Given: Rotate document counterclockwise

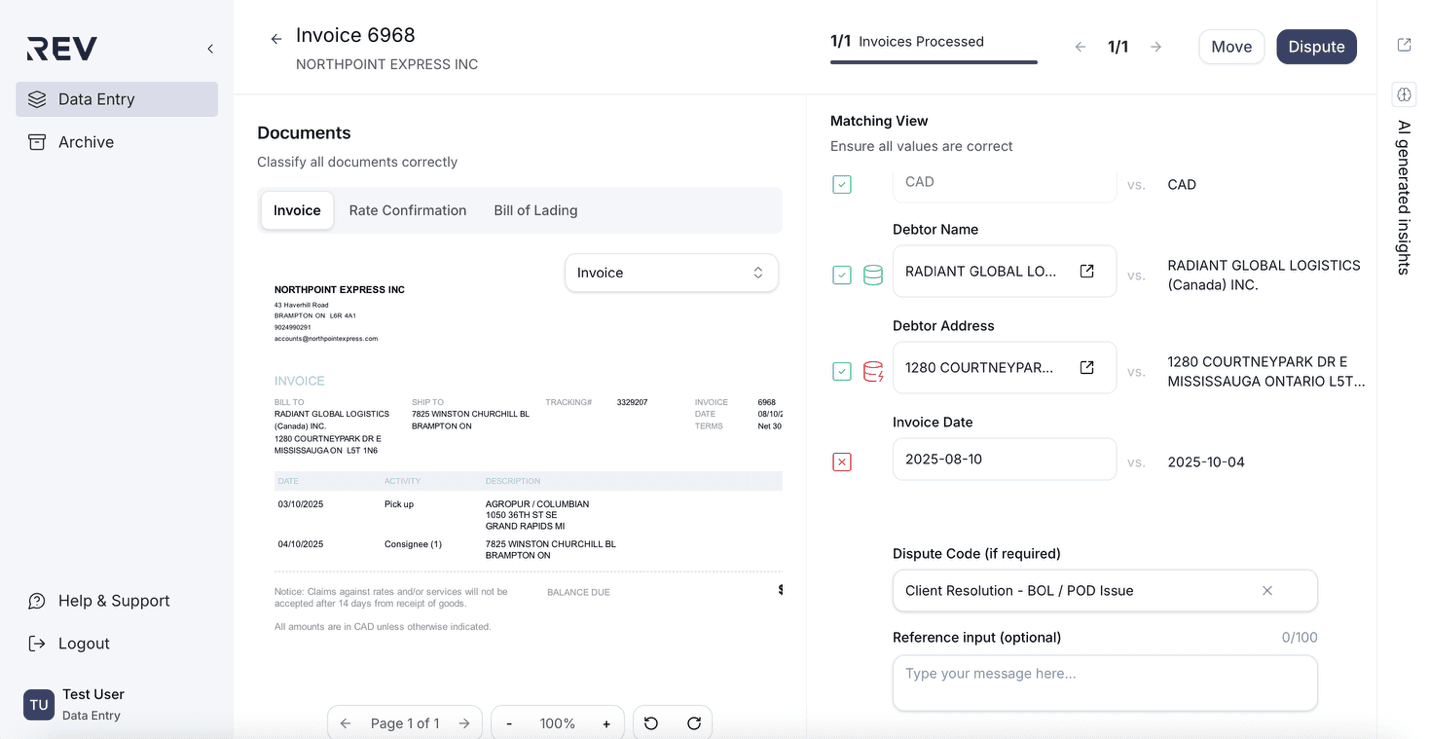Looking at the screenshot, I should point(651,723).
